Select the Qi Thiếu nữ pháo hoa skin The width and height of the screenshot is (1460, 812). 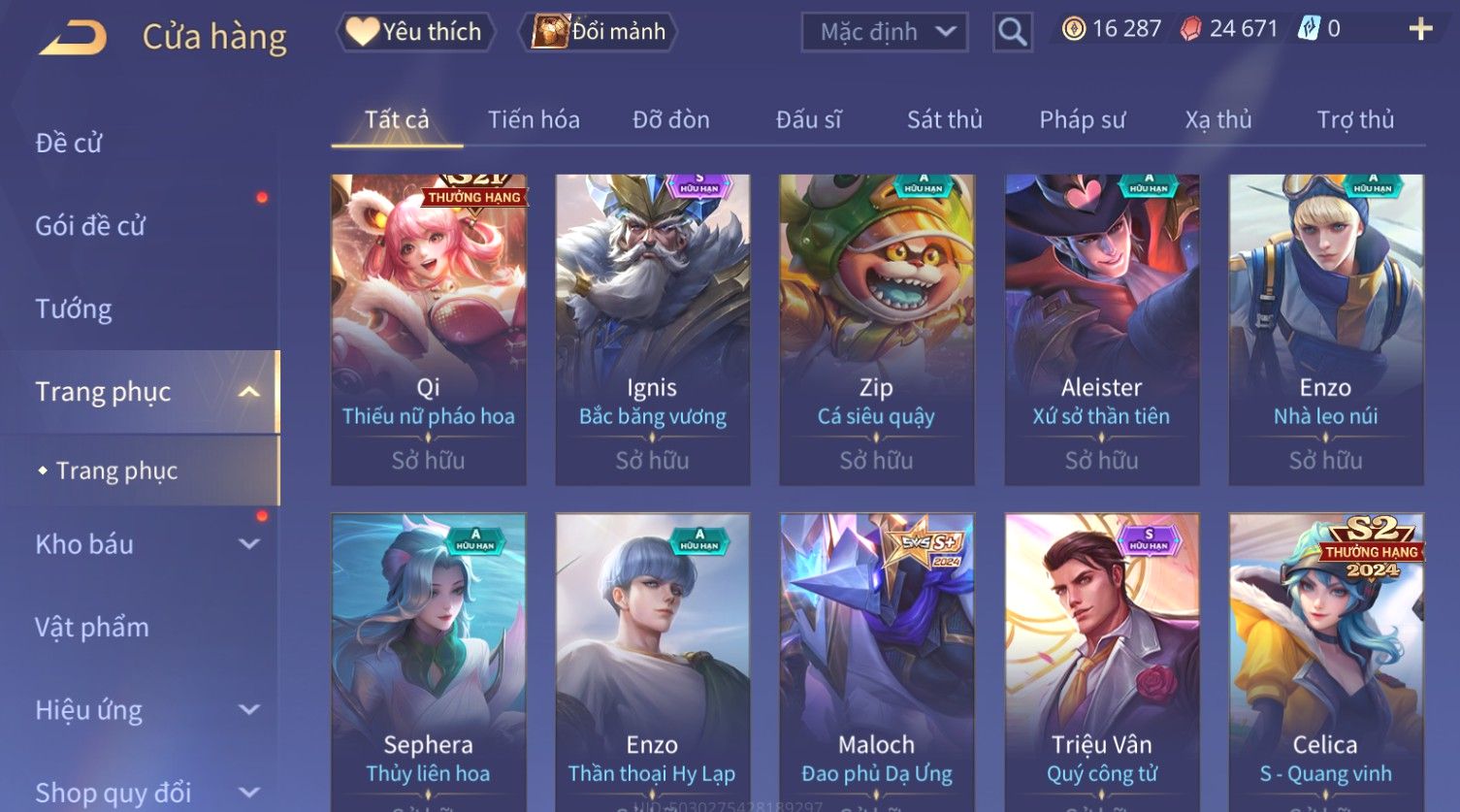pos(429,330)
